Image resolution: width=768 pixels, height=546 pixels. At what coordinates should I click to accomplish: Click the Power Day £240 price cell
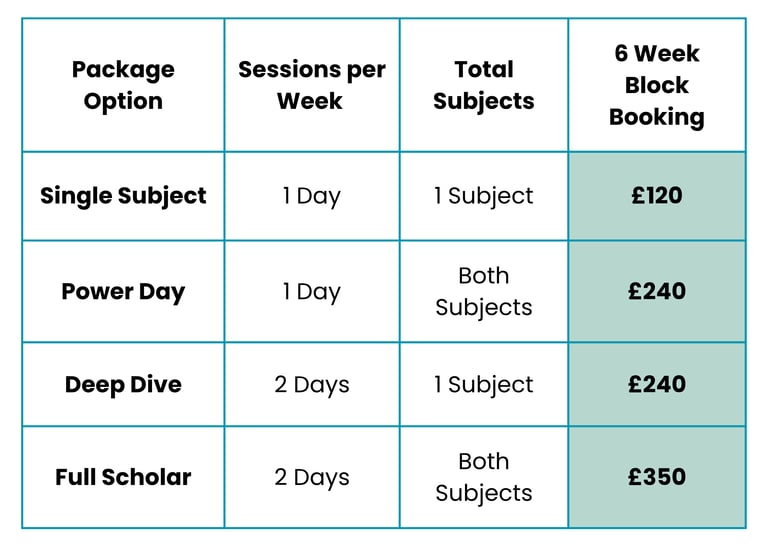657,292
